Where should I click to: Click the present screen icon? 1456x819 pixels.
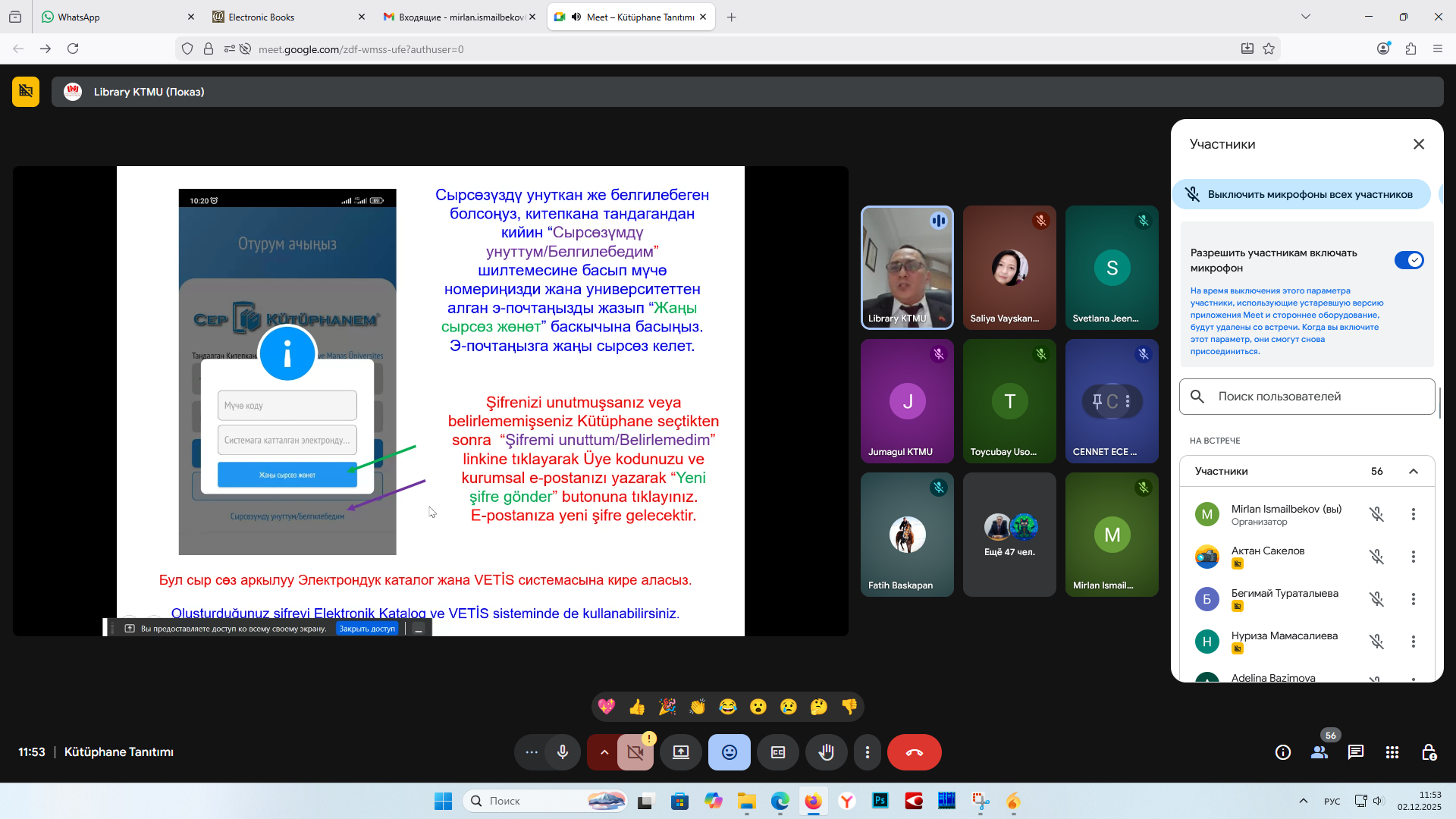[681, 752]
